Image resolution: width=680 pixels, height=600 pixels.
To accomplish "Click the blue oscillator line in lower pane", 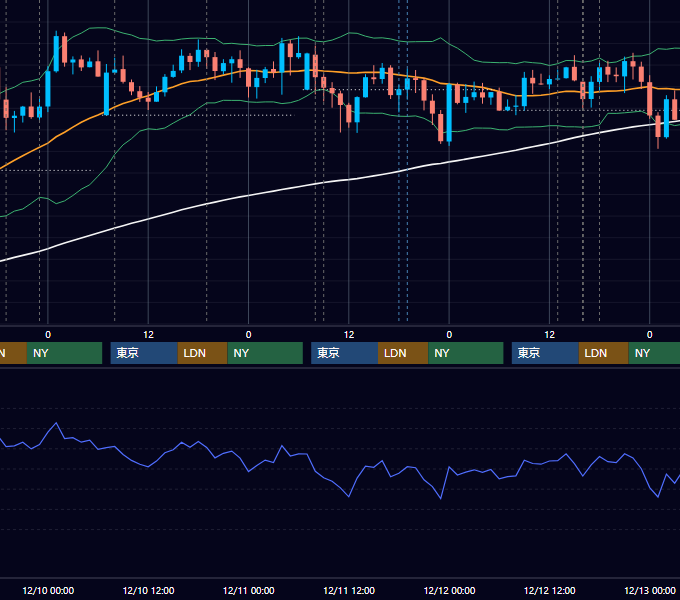I will 349,496.
